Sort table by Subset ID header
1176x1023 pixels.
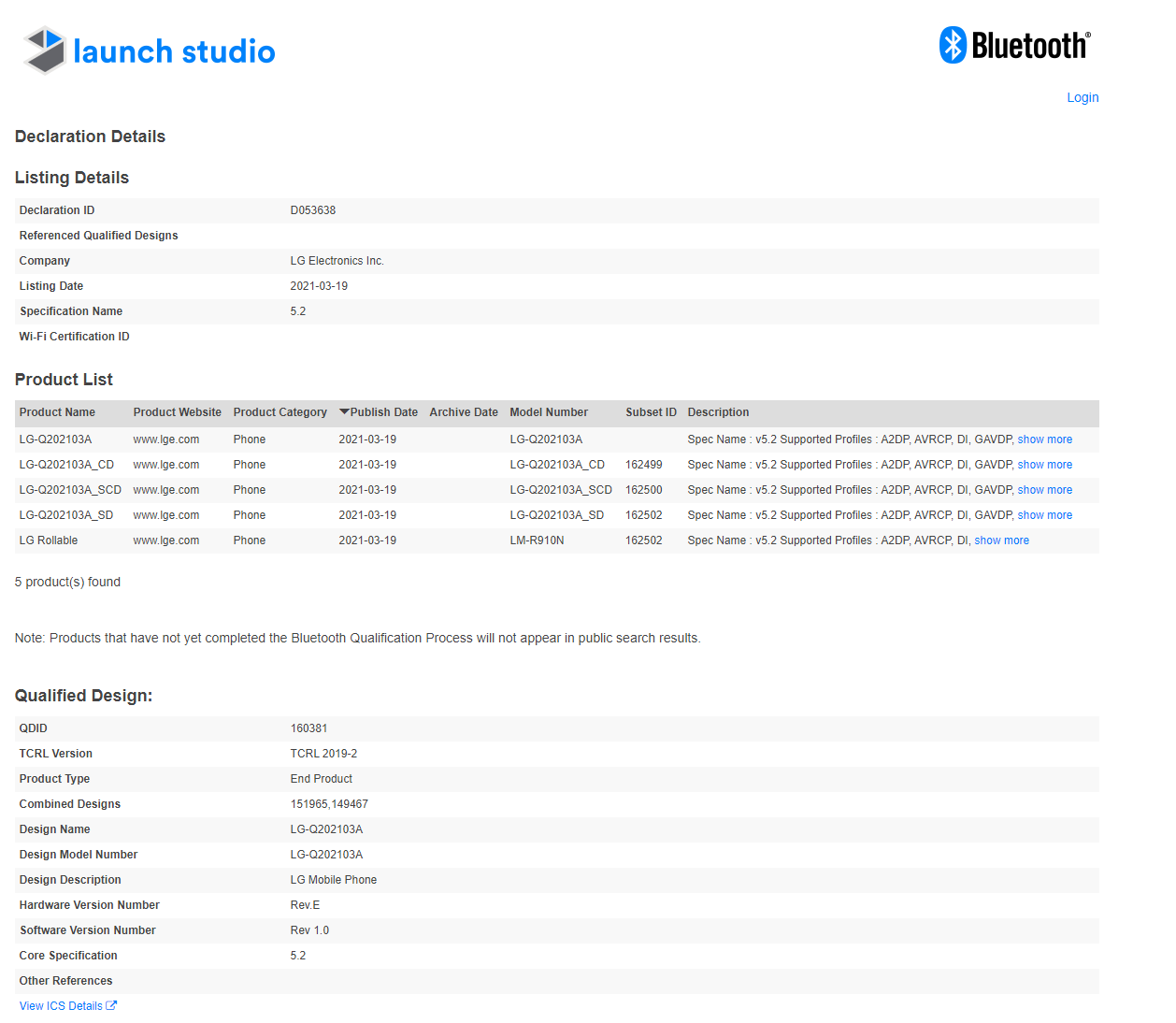(x=652, y=412)
